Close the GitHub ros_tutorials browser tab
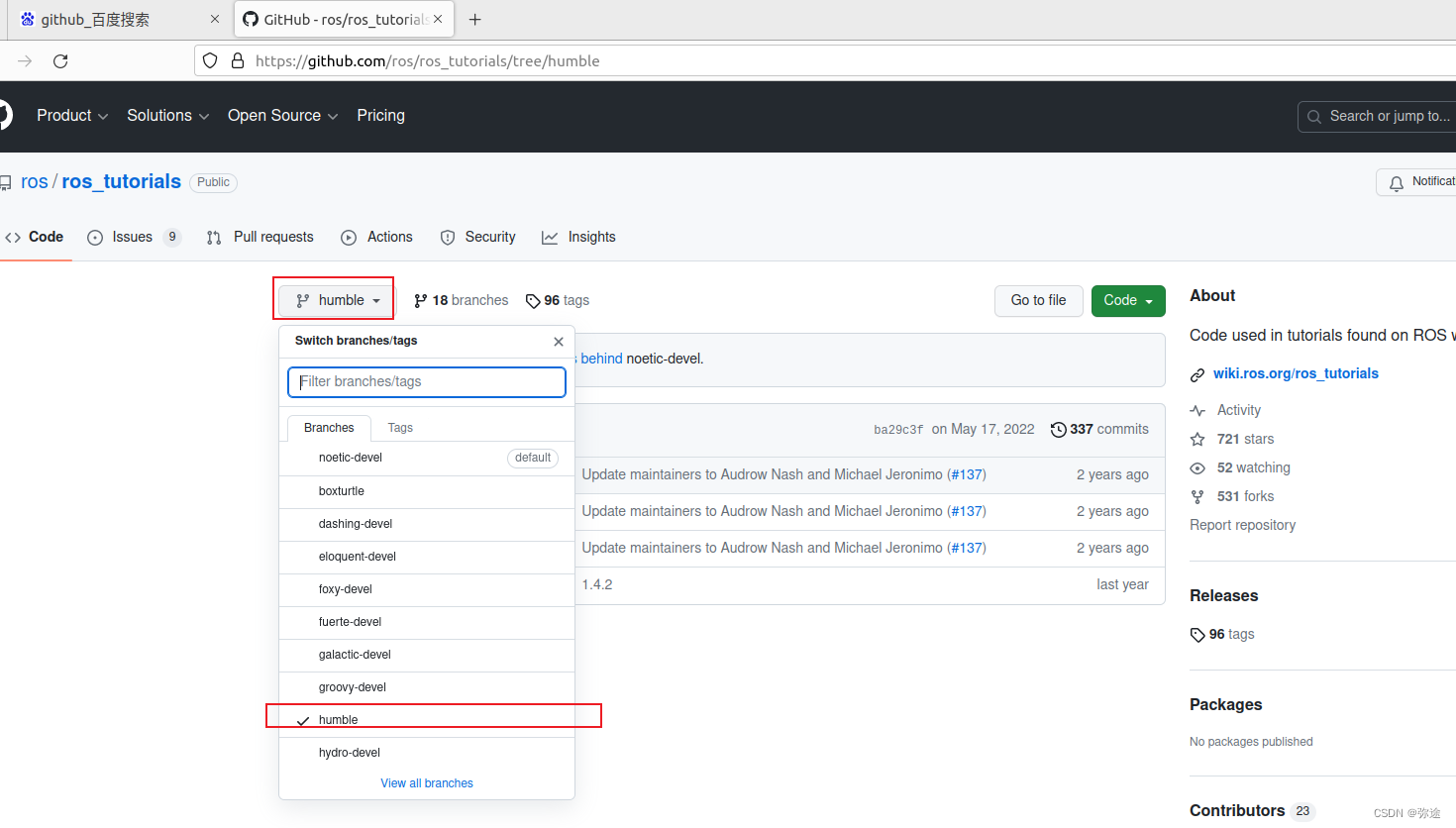This screenshot has height=828, width=1456. pos(438,19)
